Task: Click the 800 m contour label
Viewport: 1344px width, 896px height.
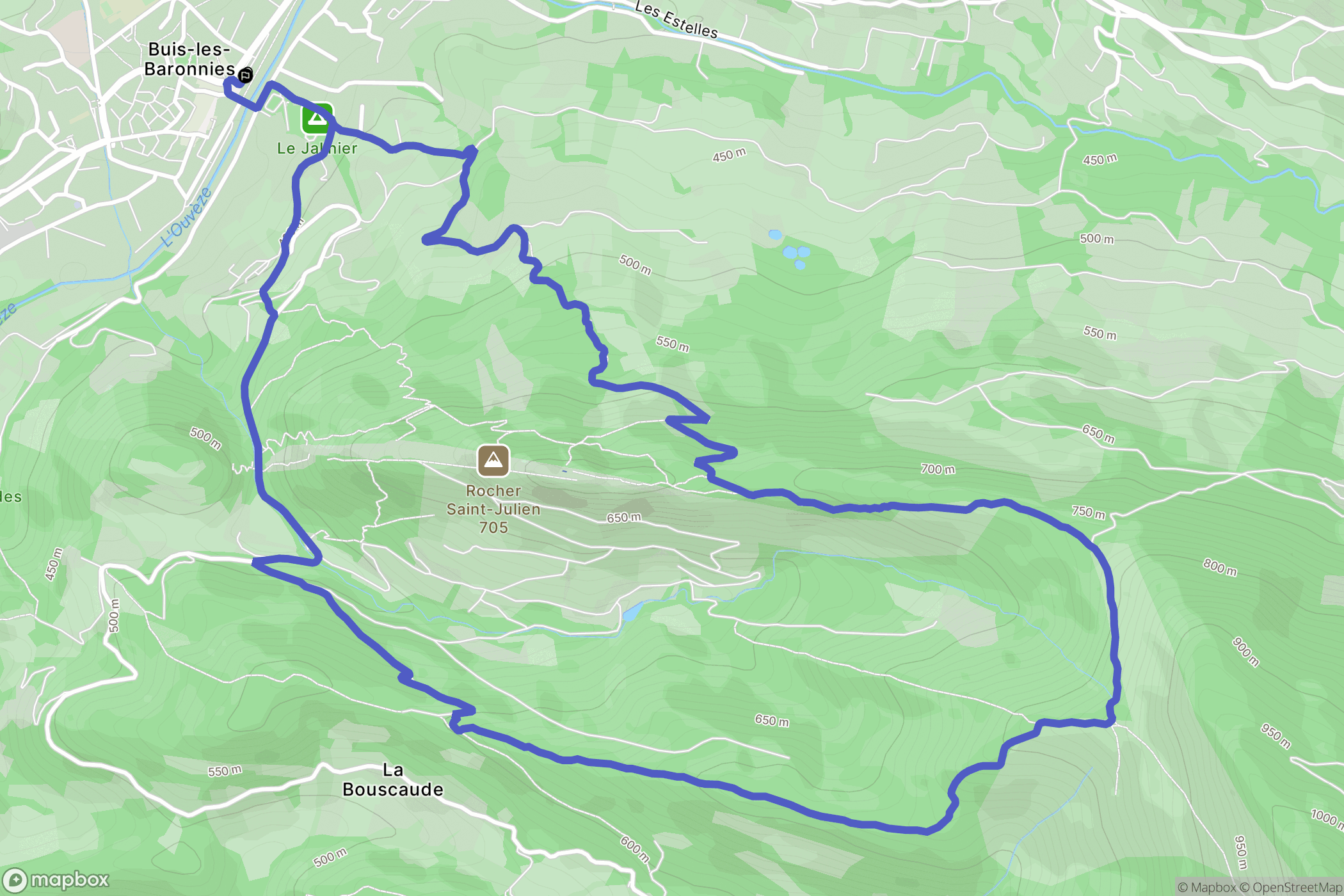Action: pos(1220,567)
